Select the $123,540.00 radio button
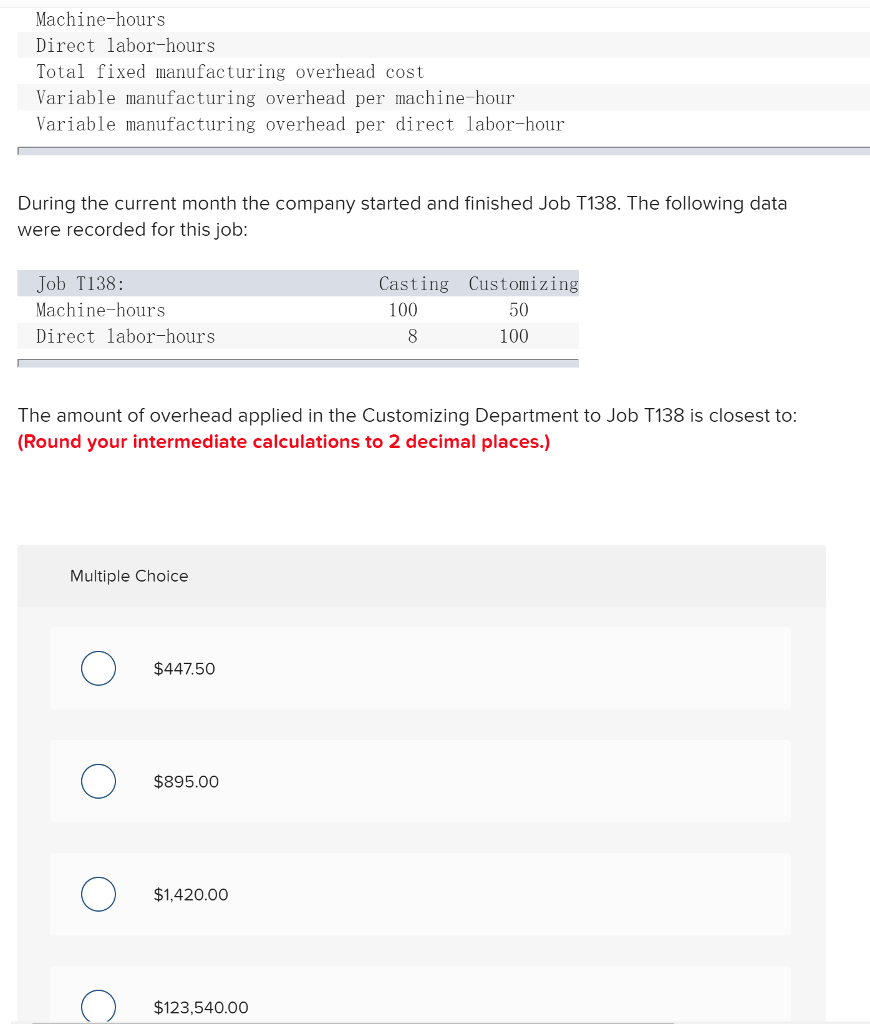The width and height of the screenshot is (870, 1024). (98, 1006)
